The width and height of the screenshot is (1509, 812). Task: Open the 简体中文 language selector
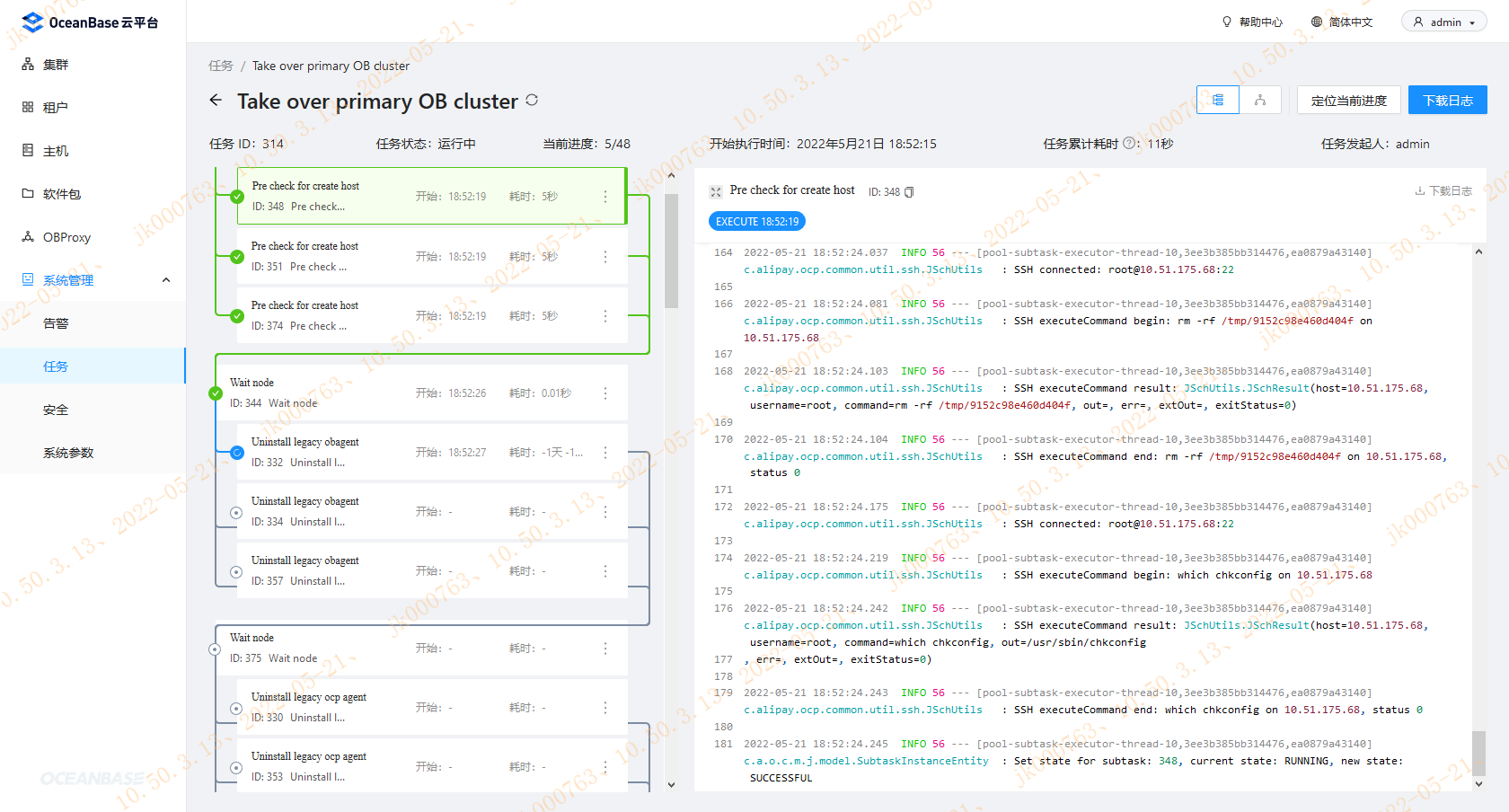1342,22
